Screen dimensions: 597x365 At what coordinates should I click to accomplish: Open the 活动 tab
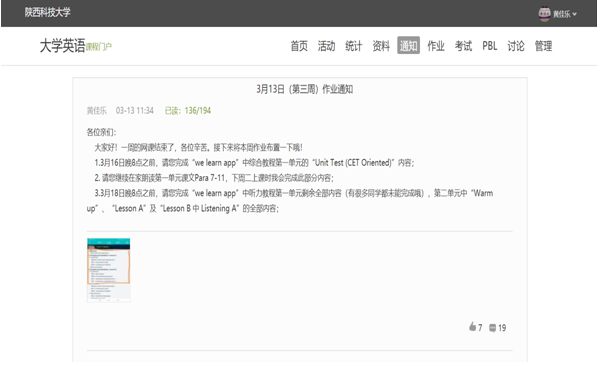[326, 46]
